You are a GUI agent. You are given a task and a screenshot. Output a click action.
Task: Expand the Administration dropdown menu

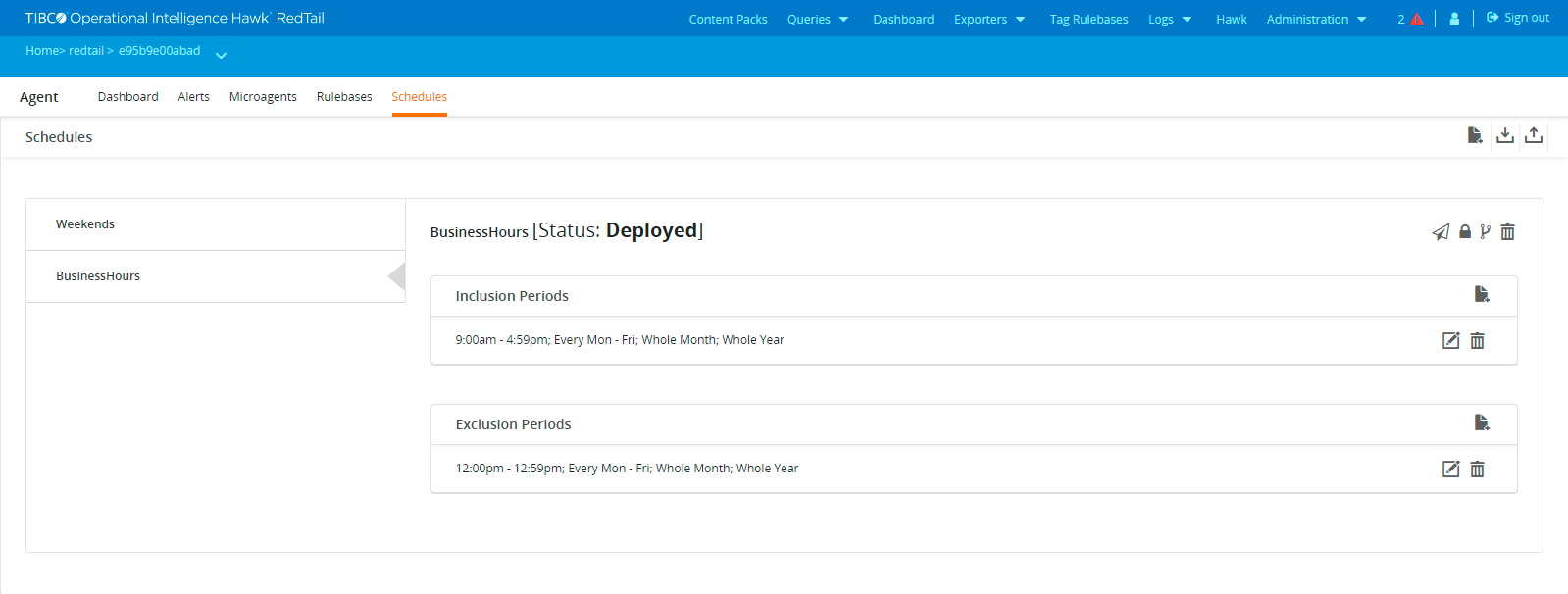click(x=1316, y=19)
